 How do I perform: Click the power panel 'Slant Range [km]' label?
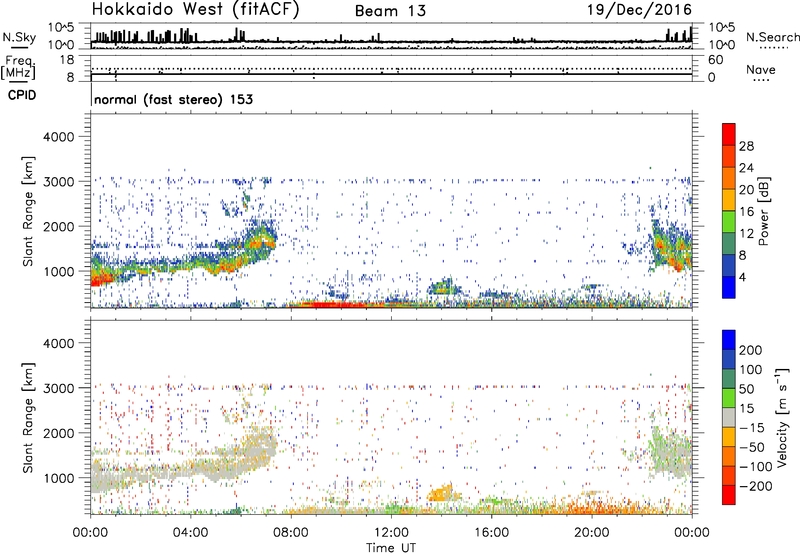pyautogui.click(x=28, y=211)
